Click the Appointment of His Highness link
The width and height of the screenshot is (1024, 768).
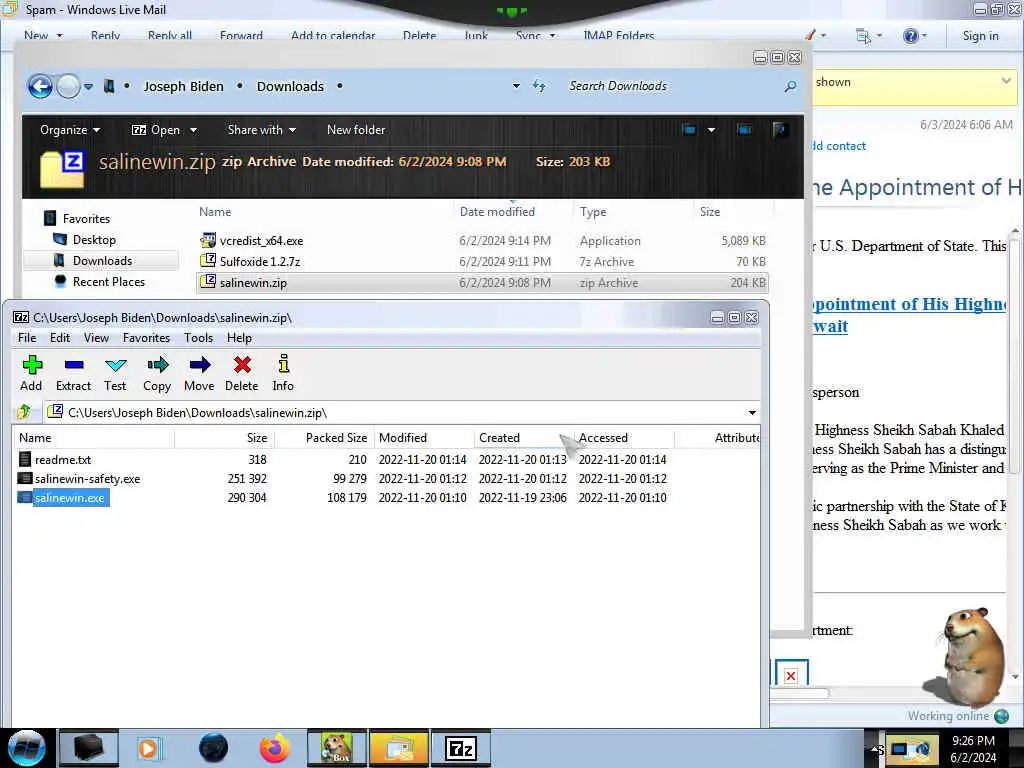click(909, 315)
